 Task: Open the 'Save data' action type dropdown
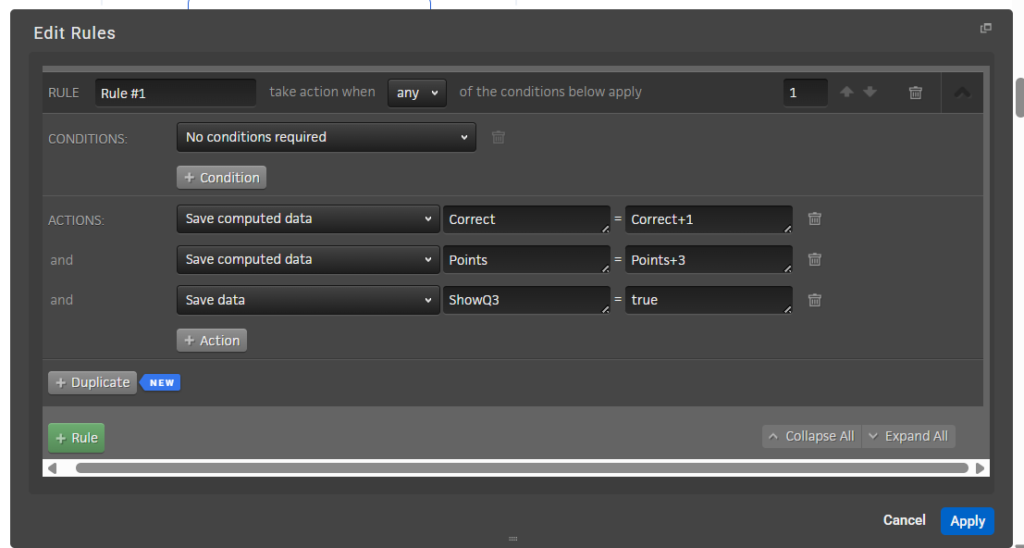(x=307, y=300)
